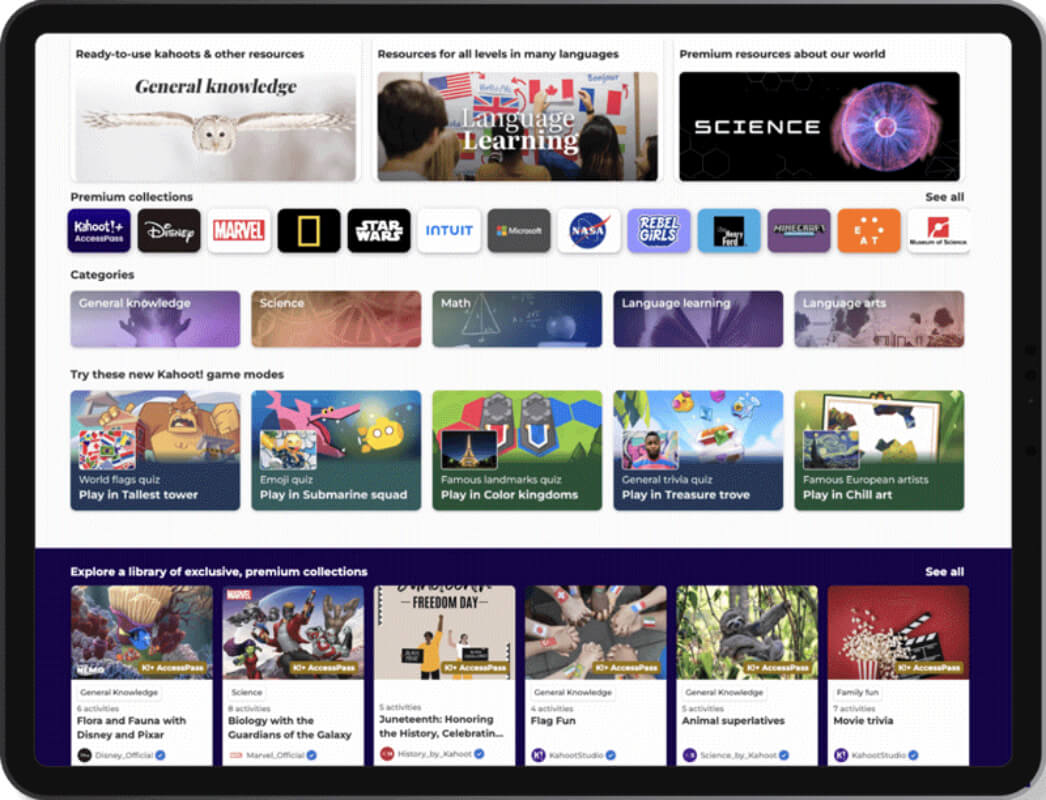The image size is (1046, 800).
Task: Play World flags quiz in Tallest tower
Action: click(x=155, y=450)
